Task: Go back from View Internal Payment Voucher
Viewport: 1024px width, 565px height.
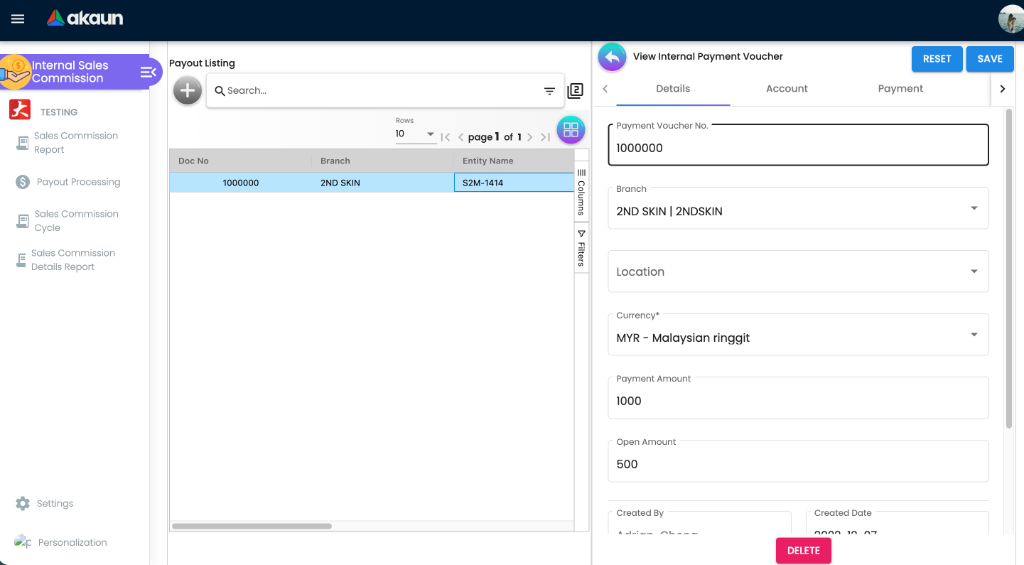Action: click(612, 57)
